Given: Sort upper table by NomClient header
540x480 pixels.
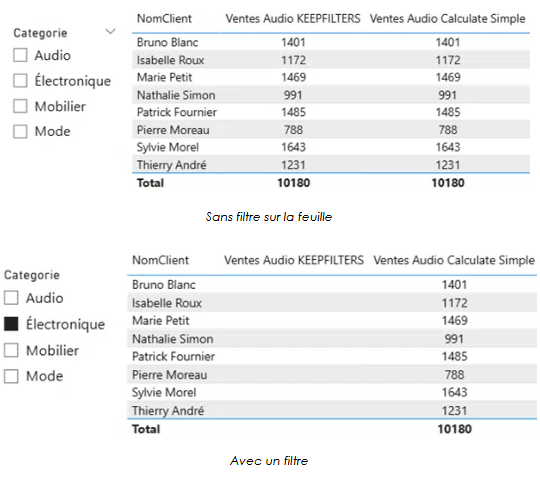Looking at the screenshot, I should 164,19.
